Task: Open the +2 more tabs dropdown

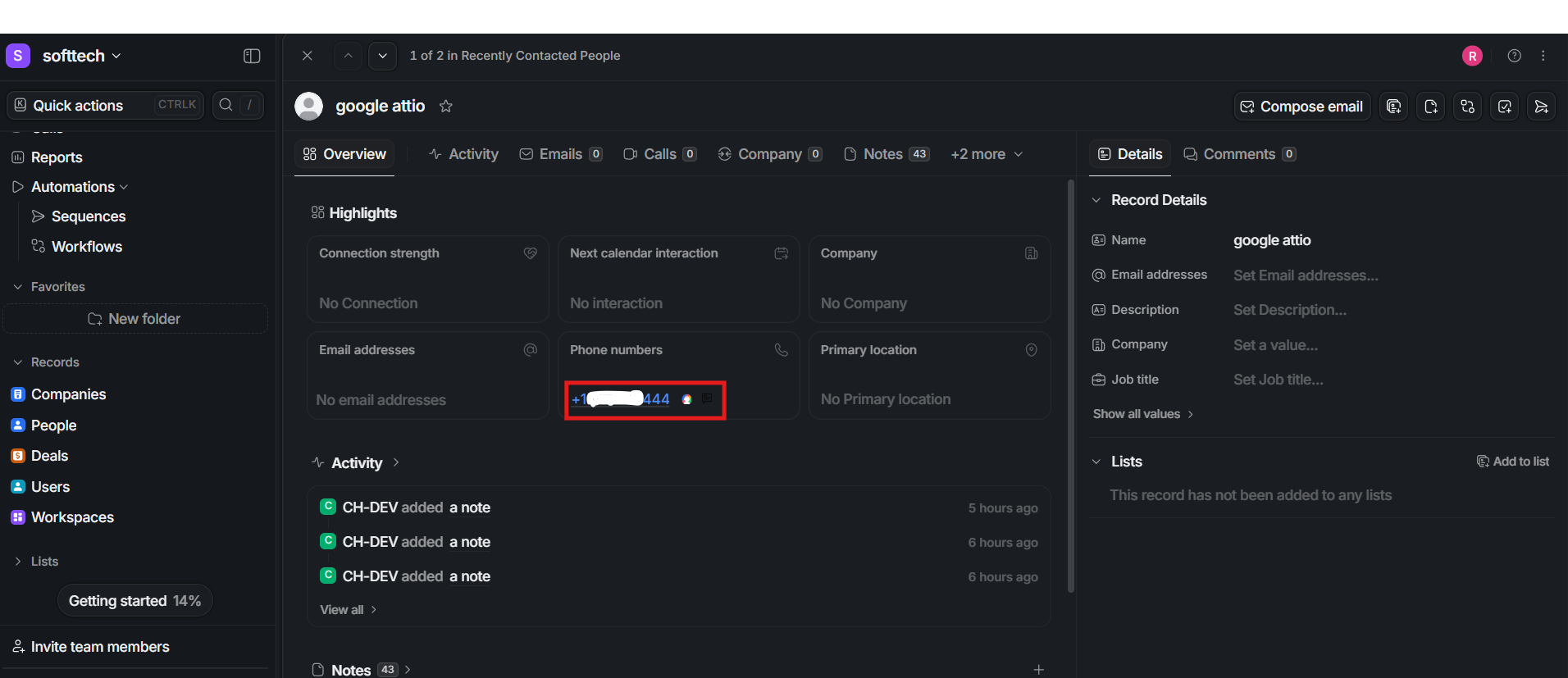Action: (987, 154)
